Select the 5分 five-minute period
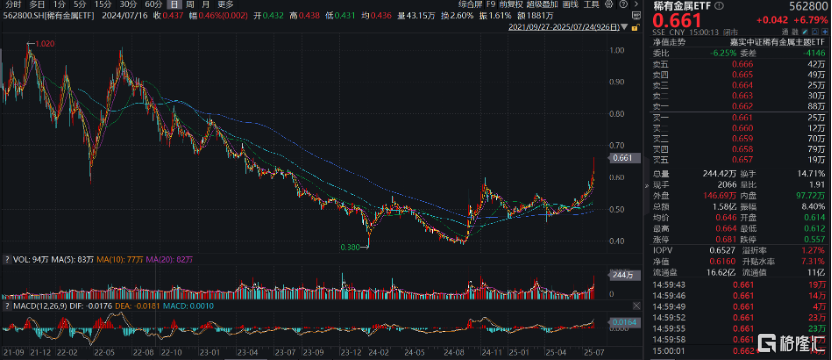 [x=79, y=4]
